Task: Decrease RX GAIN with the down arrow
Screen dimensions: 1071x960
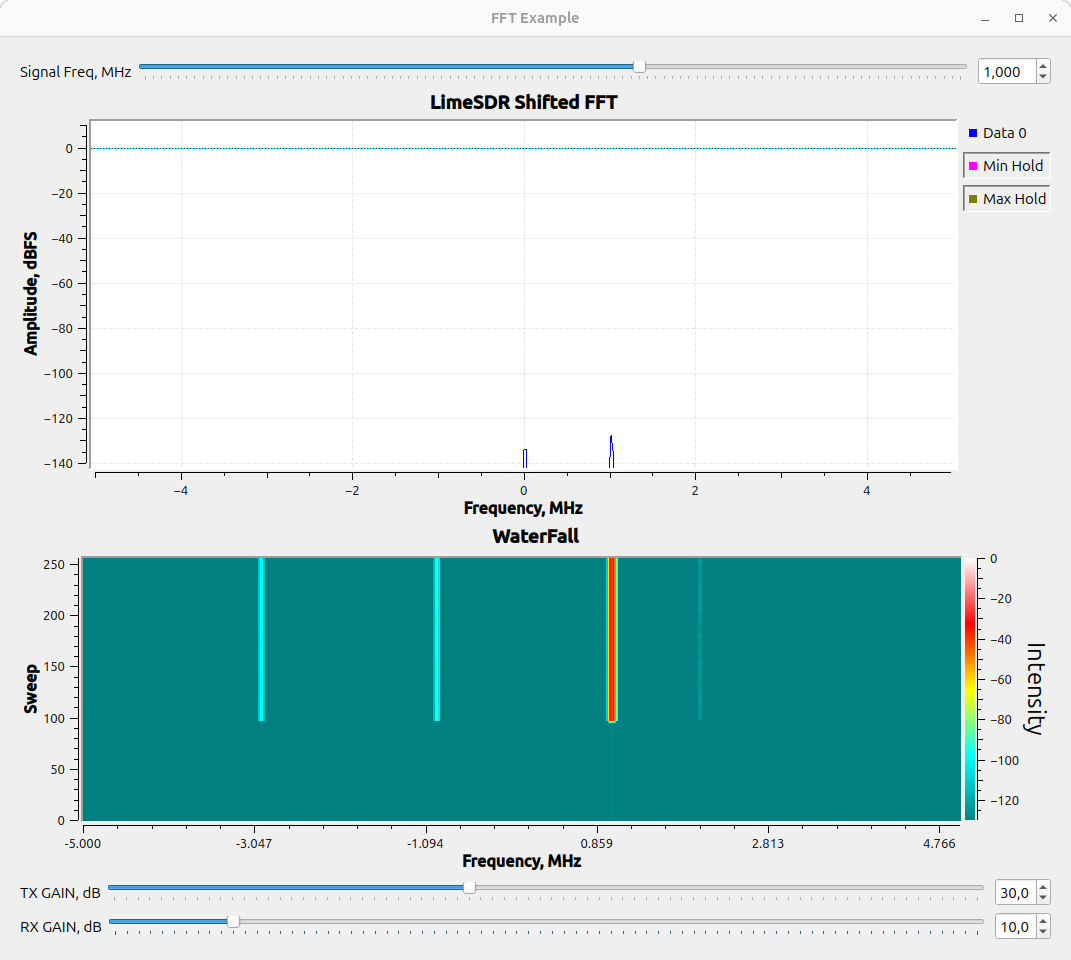Action: click(1044, 932)
